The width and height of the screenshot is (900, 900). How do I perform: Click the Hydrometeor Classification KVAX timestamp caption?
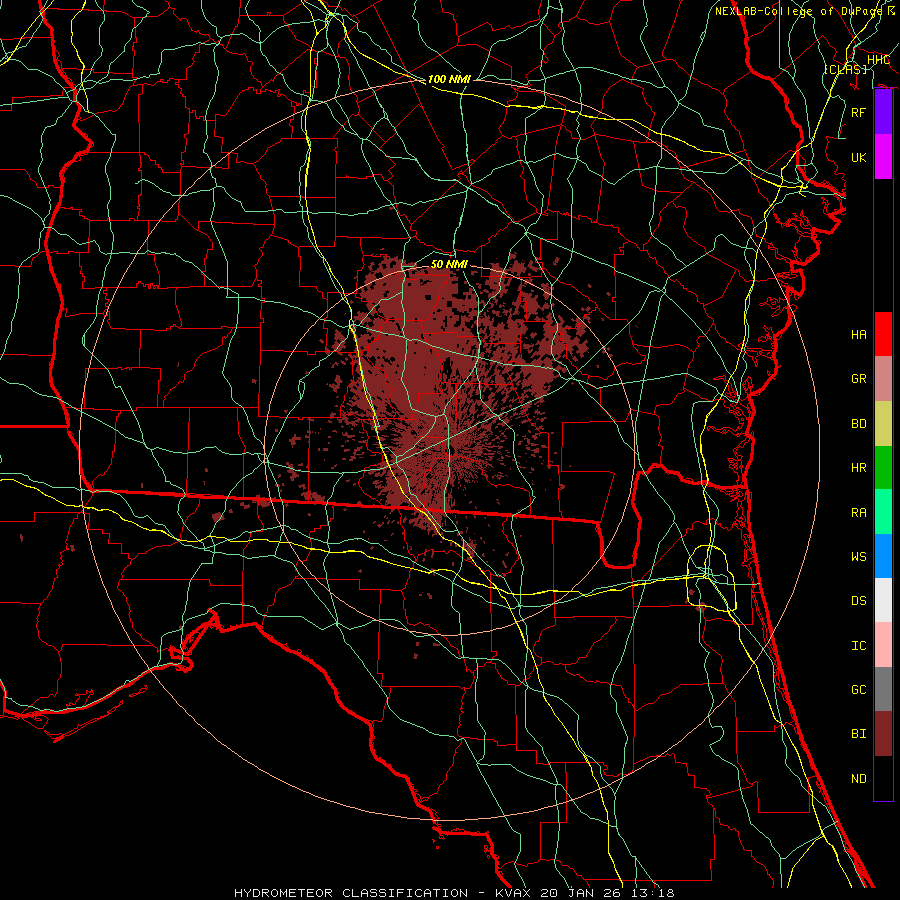(x=454, y=893)
